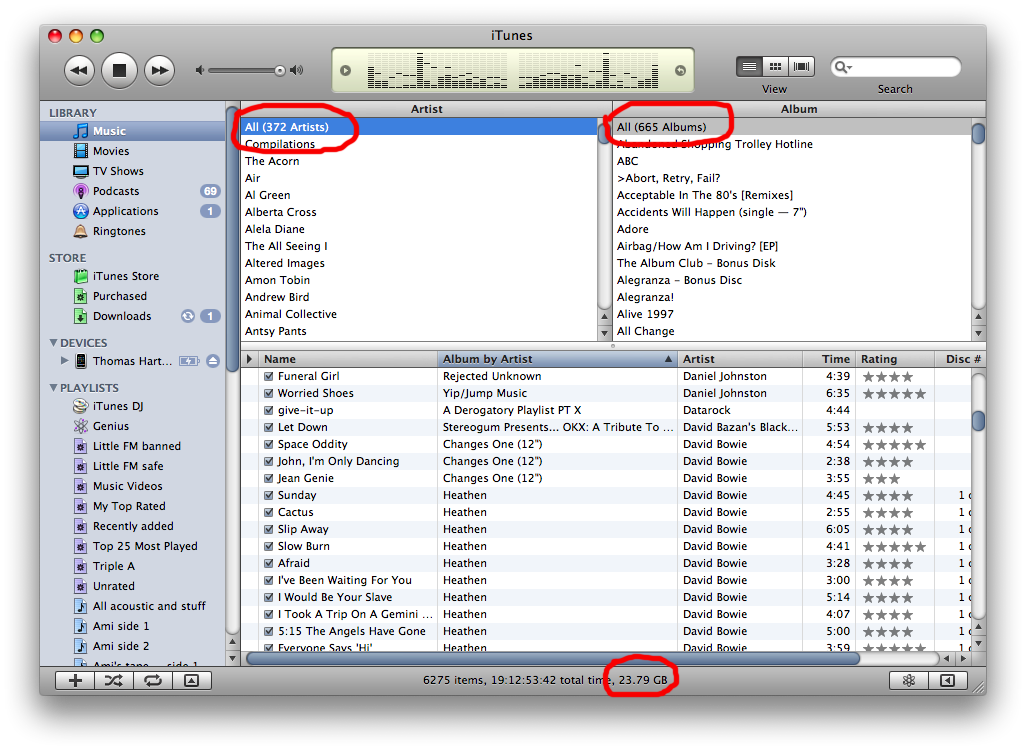Select artist Al Green
1026x750 pixels.
click(419, 195)
